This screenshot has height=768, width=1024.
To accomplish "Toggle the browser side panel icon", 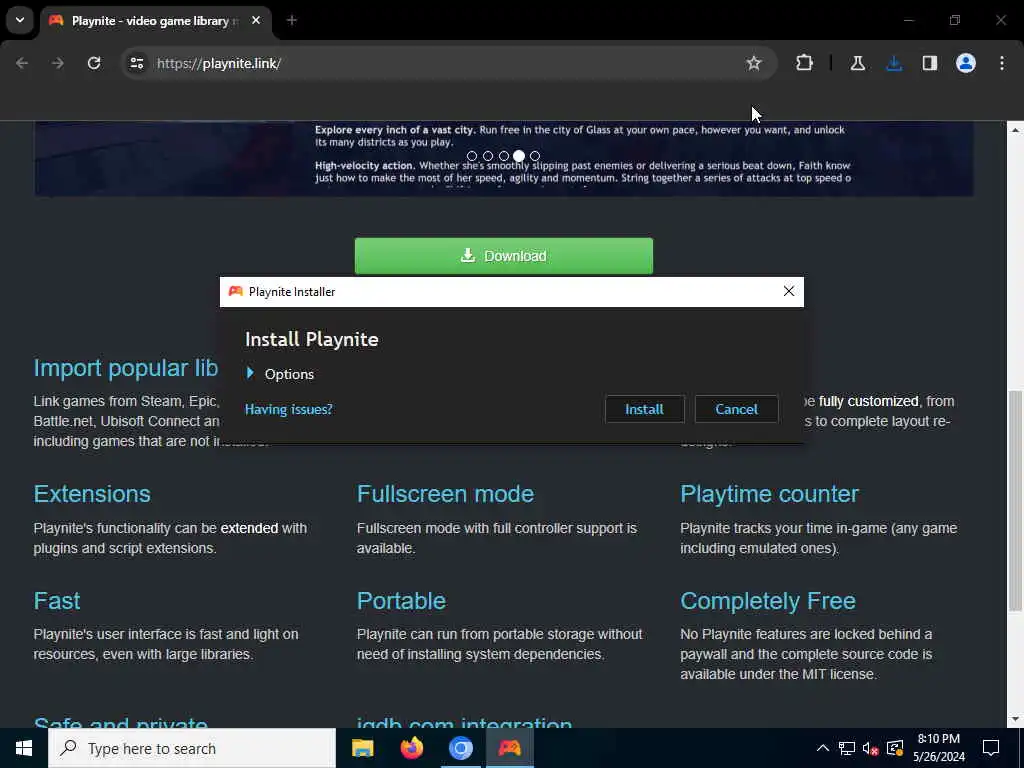I will coord(930,63).
